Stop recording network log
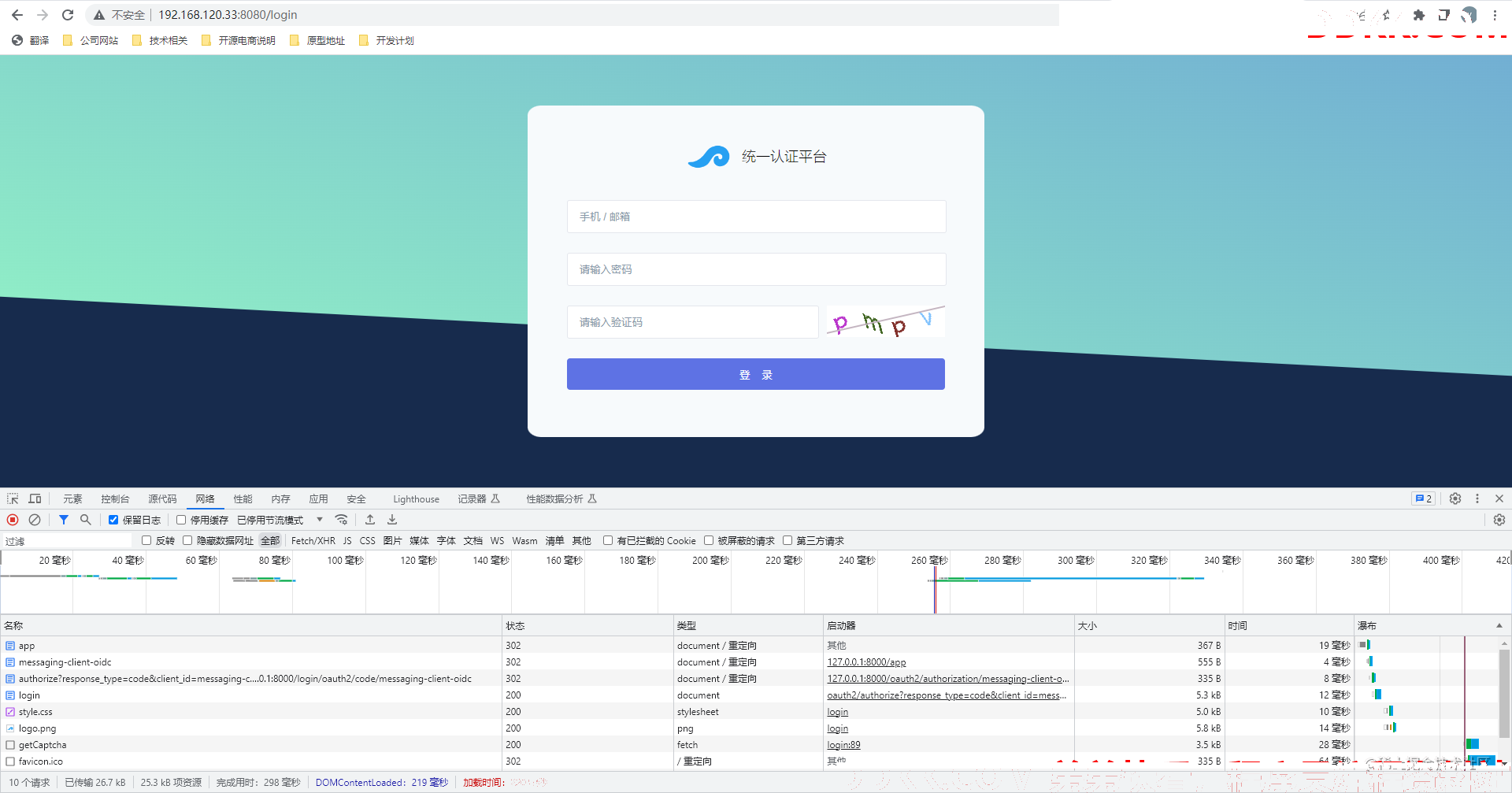This screenshot has height=793, width=1512. point(13,520)
